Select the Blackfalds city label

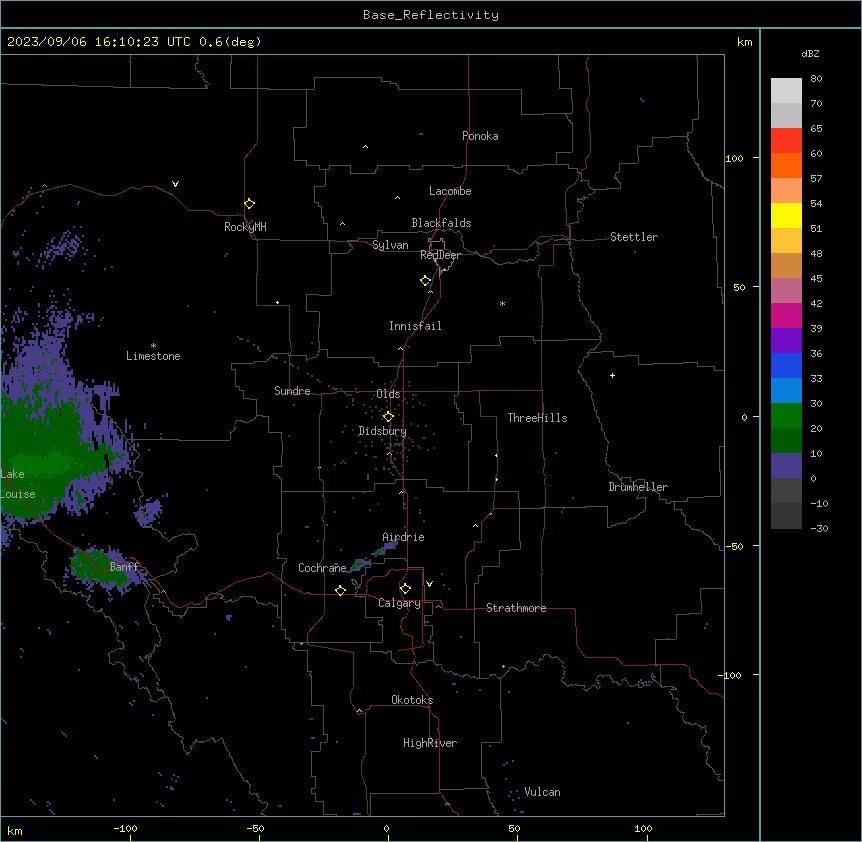[441, 223]
